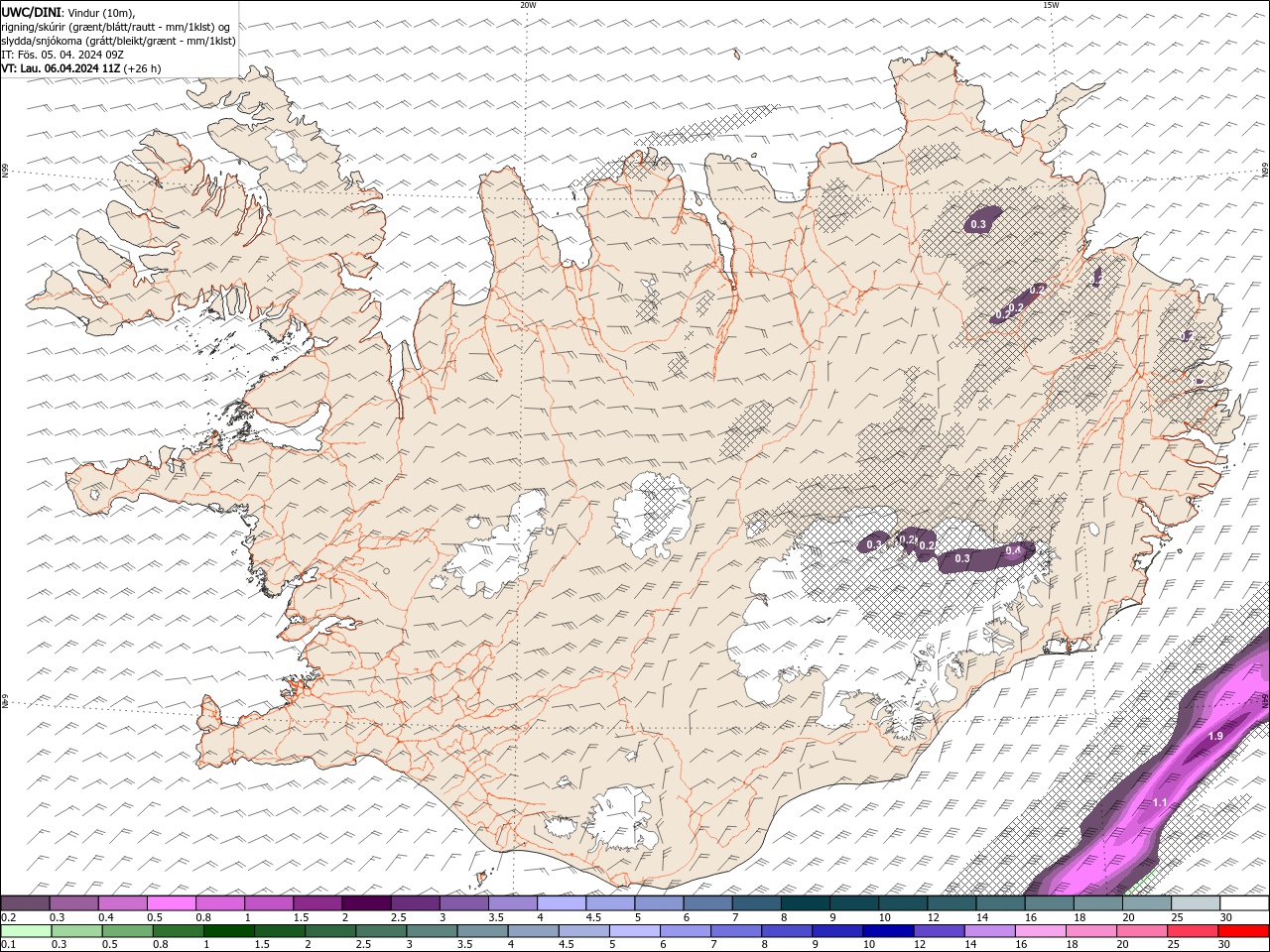The image size is (1270, 952).
Task: Click the '20W' longitude label
Action: [528, 5]
